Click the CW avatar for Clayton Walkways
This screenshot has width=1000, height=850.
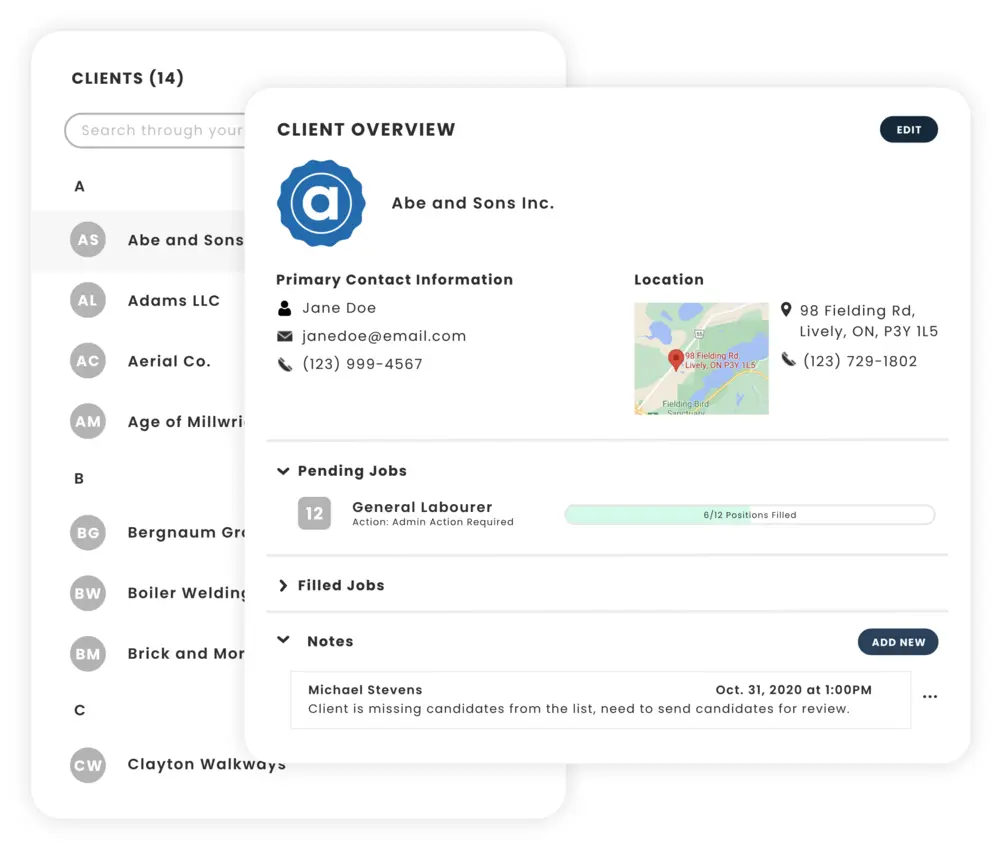click(87, 765)
